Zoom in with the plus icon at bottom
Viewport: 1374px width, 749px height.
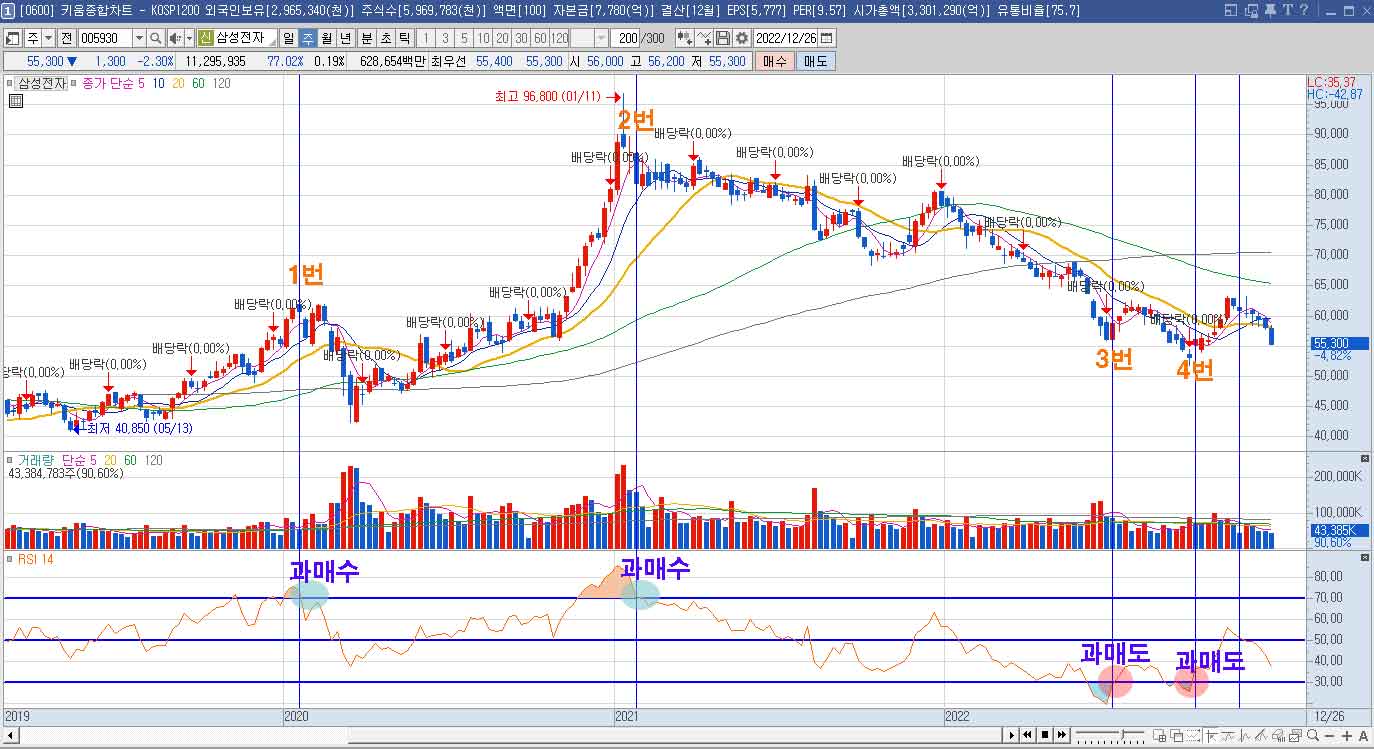click(1346, 736)
